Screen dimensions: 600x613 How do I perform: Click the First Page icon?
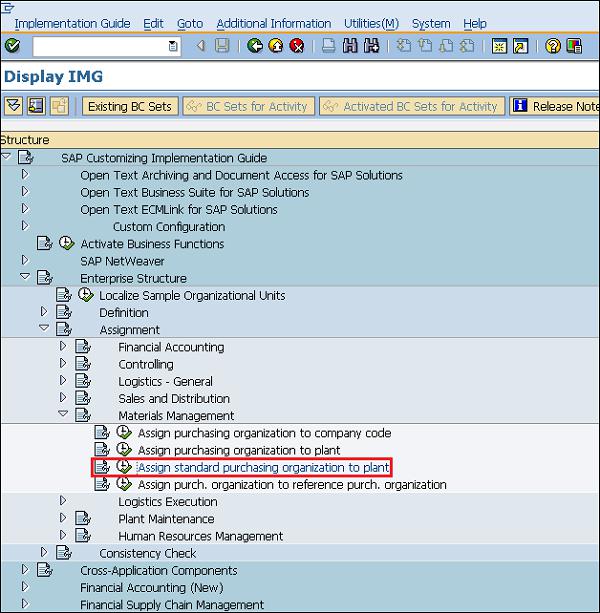coord(403,46)
